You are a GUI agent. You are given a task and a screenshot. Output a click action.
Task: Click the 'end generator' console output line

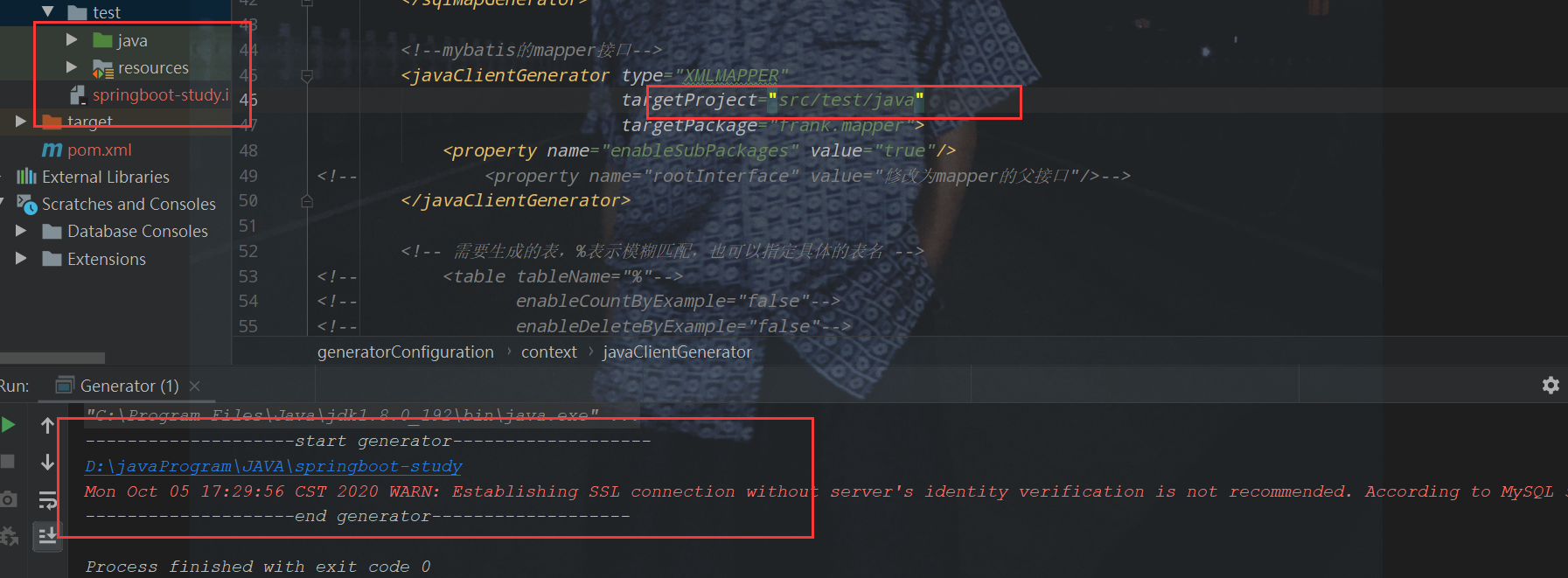pos(358,516)
